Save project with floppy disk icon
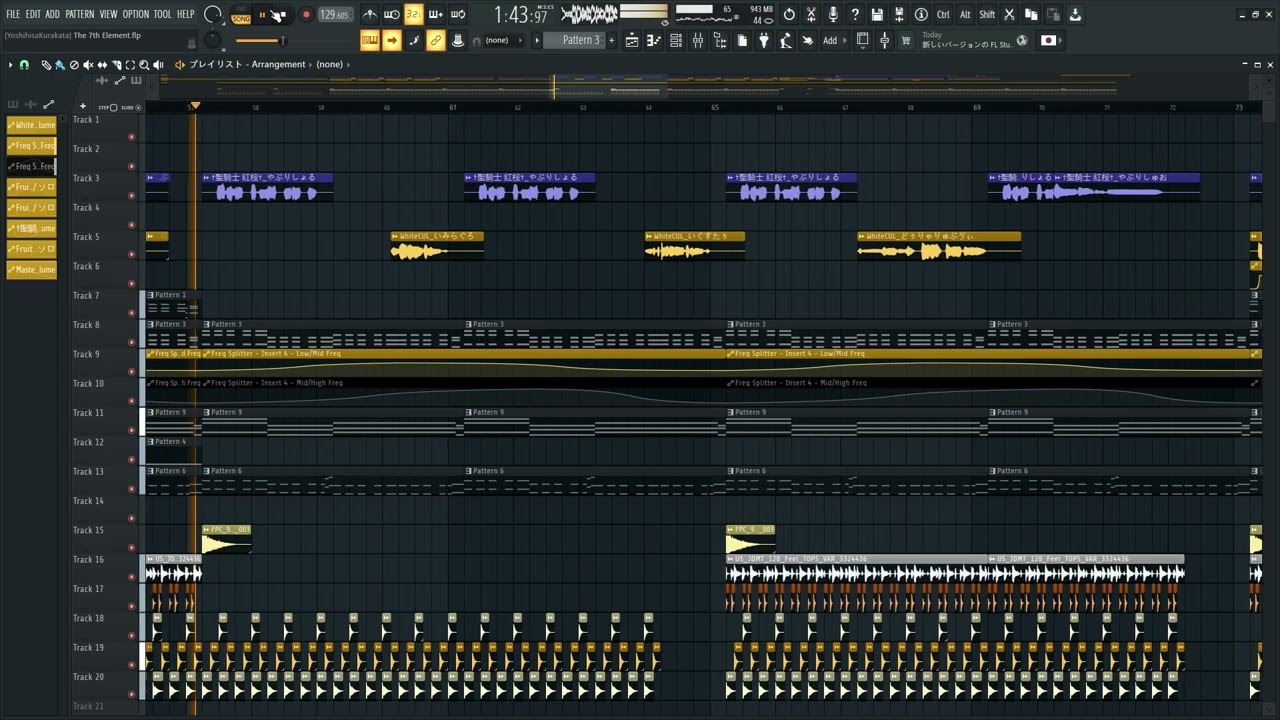This screenshot has width=1280, height=720. 877,14
